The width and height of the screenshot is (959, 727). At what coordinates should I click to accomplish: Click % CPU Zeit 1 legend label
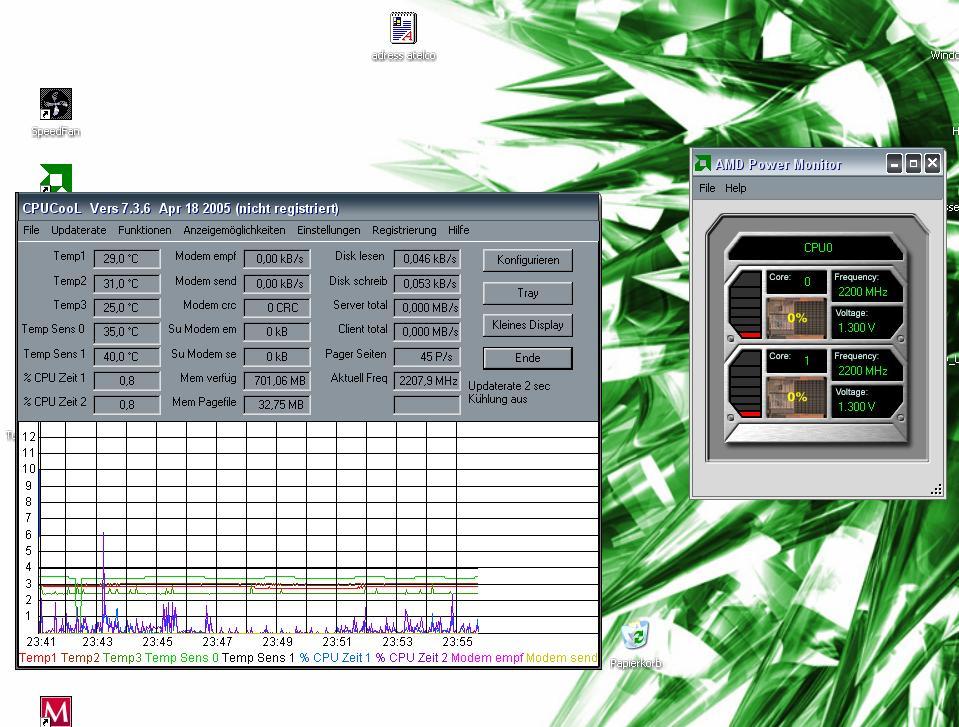tap(335, 658)
